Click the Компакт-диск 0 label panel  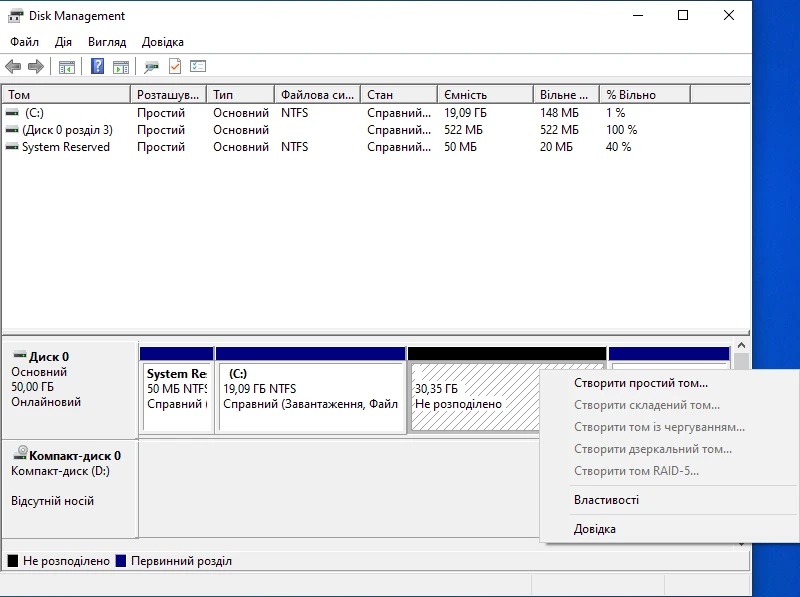[x=70, y=489]
